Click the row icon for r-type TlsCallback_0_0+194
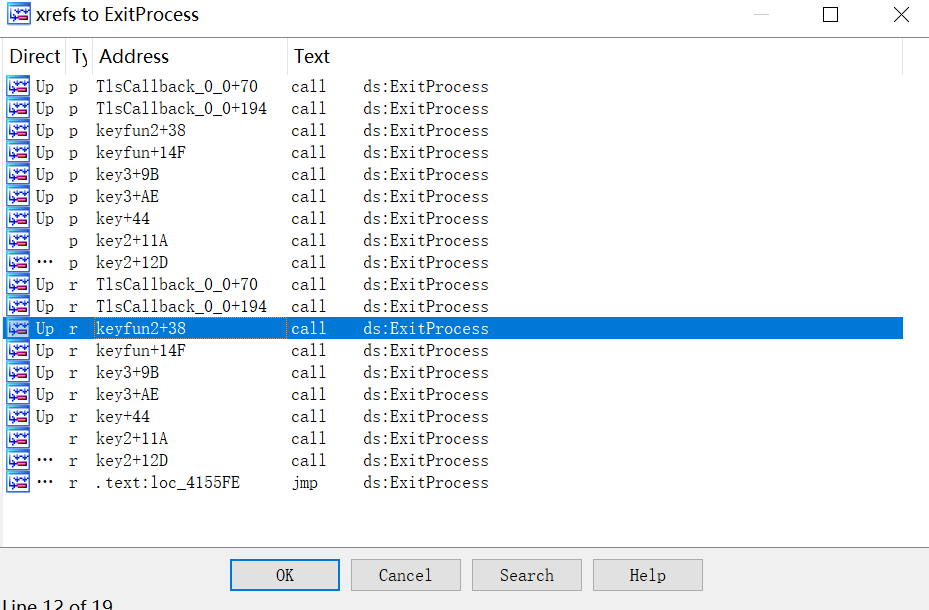Viewport: 929px width, 610px height. 18,306
